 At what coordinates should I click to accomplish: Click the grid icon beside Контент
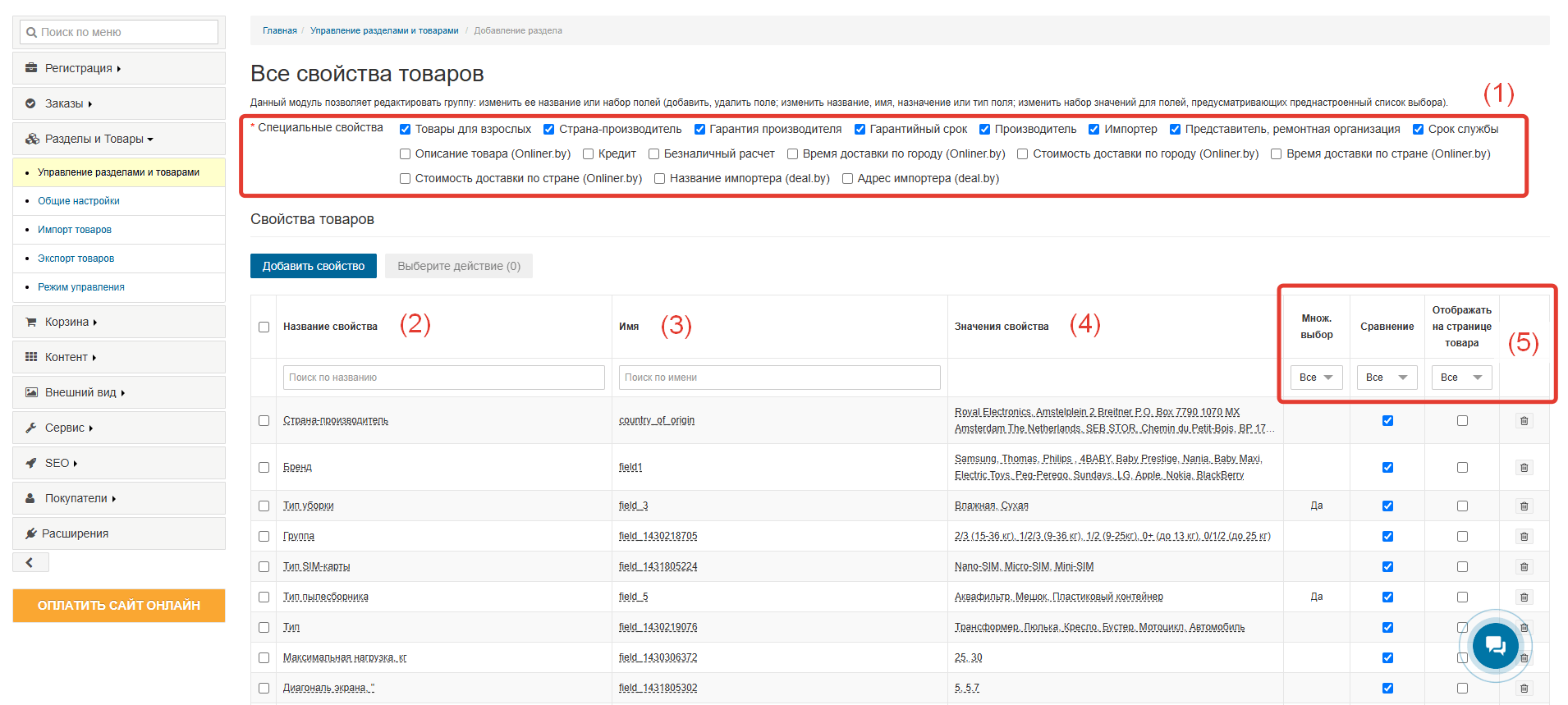31,357
